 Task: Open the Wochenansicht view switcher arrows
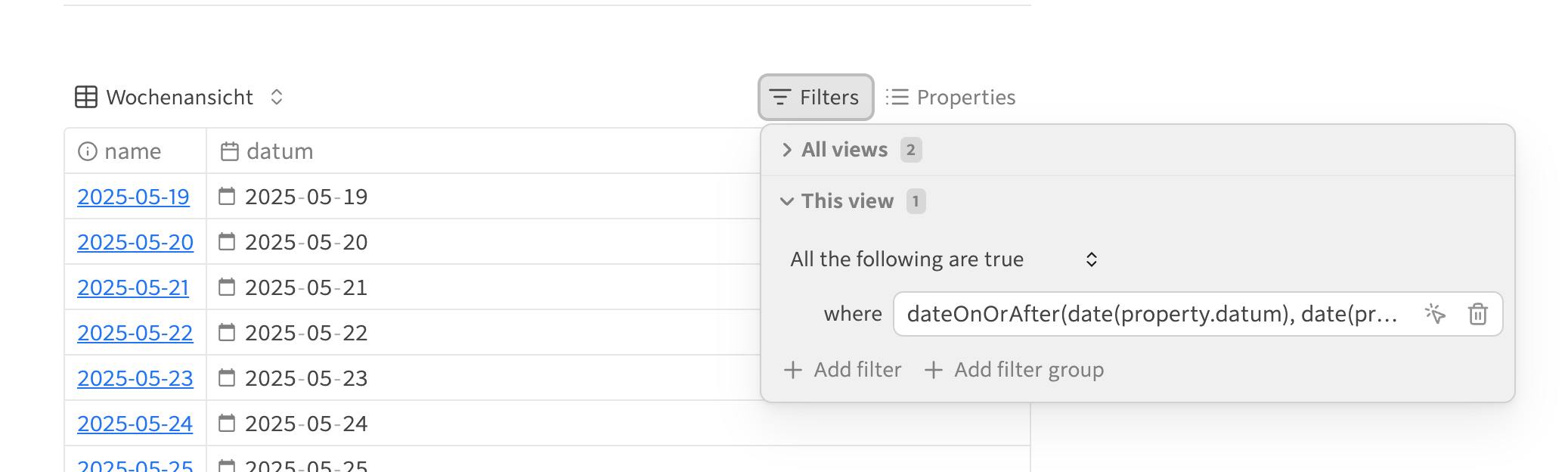[x=277, y=97]
